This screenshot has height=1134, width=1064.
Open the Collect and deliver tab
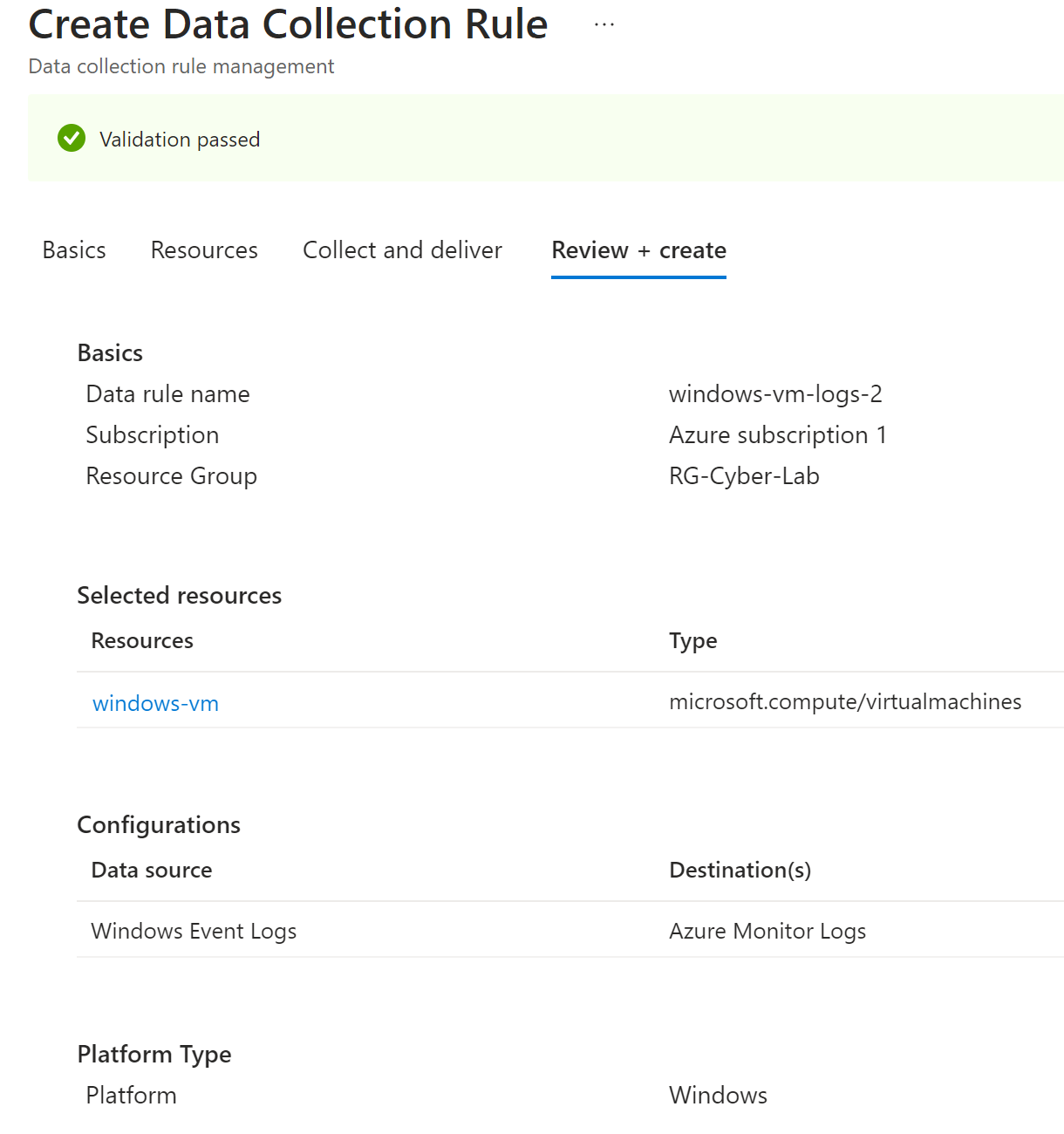click(x=401, y=250)
